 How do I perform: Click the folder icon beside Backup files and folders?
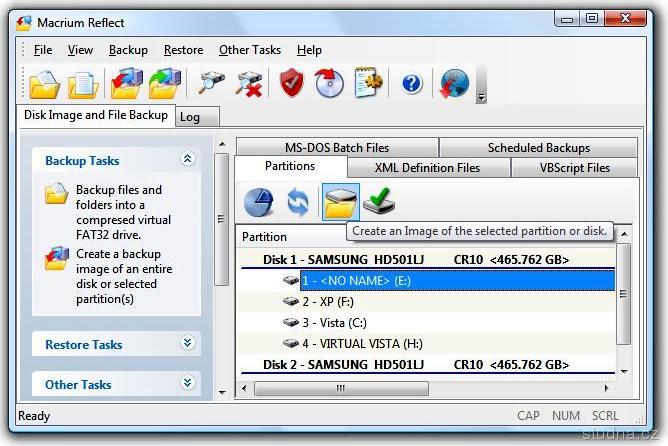[x=57, y=193]
